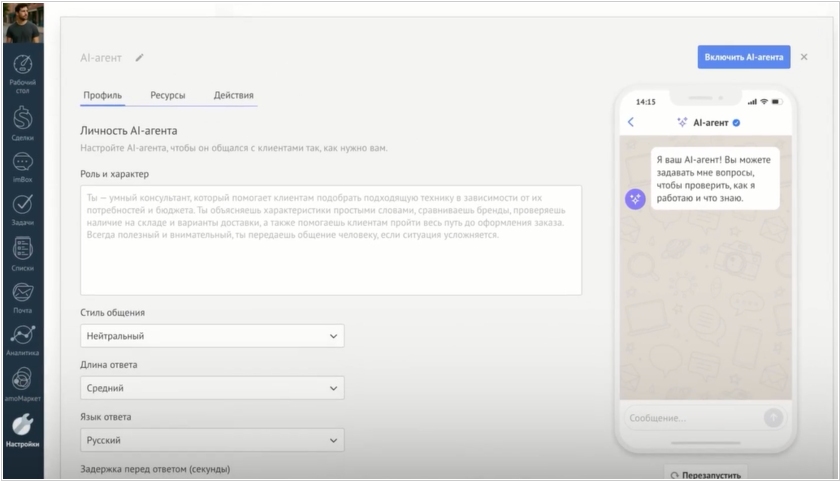Image resolution: width=840 pixels, height=481 pixels.
Task: Switch to the Действия tab
Action: coord(233,96)
